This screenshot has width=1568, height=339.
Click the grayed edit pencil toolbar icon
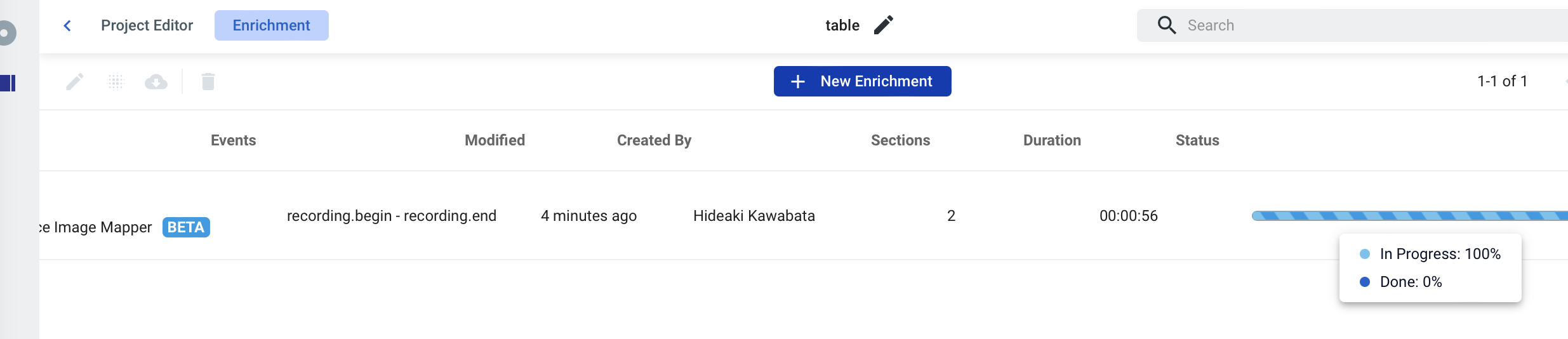pos(75,81)
